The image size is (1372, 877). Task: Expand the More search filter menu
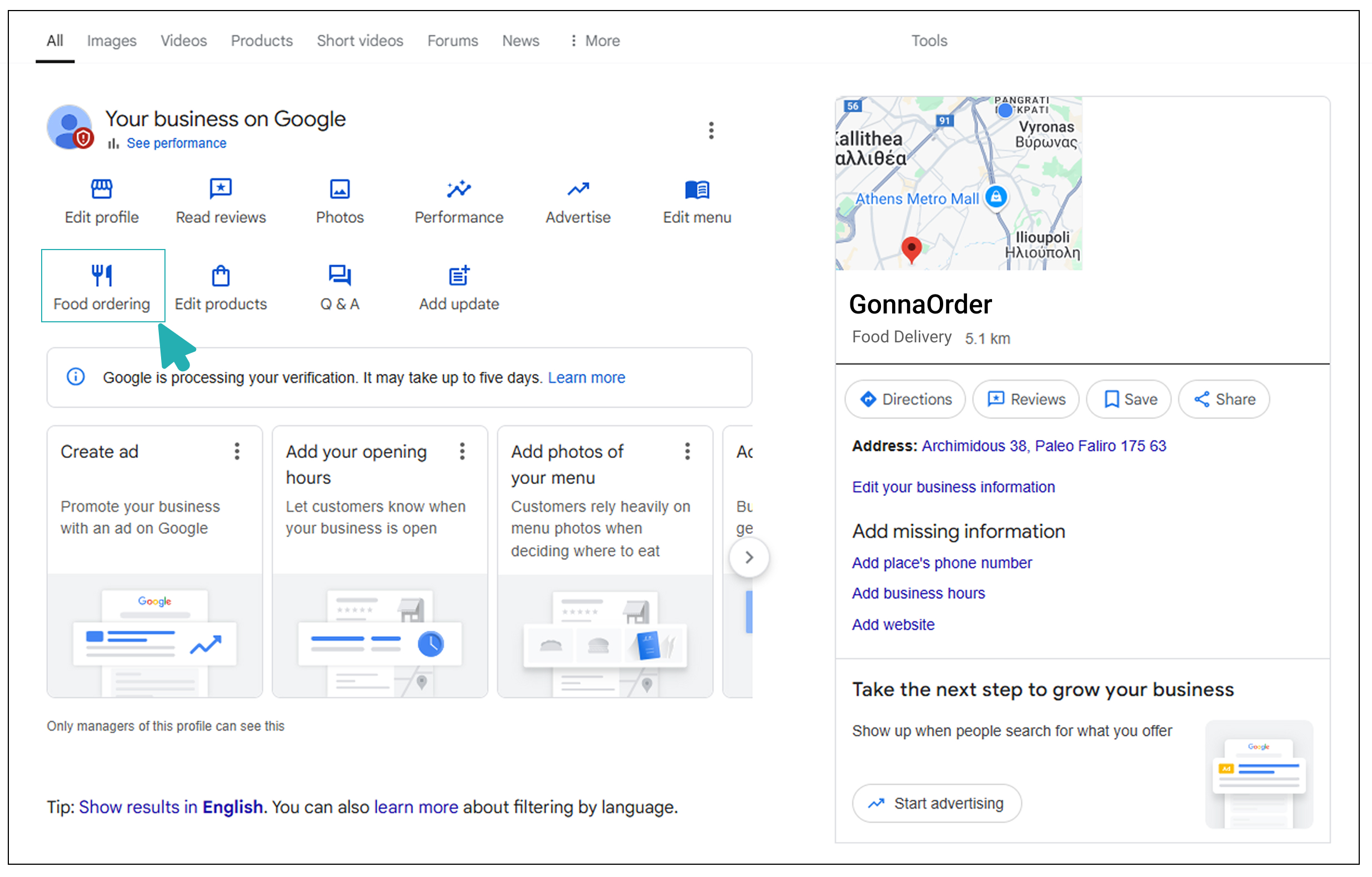point(594,41)
